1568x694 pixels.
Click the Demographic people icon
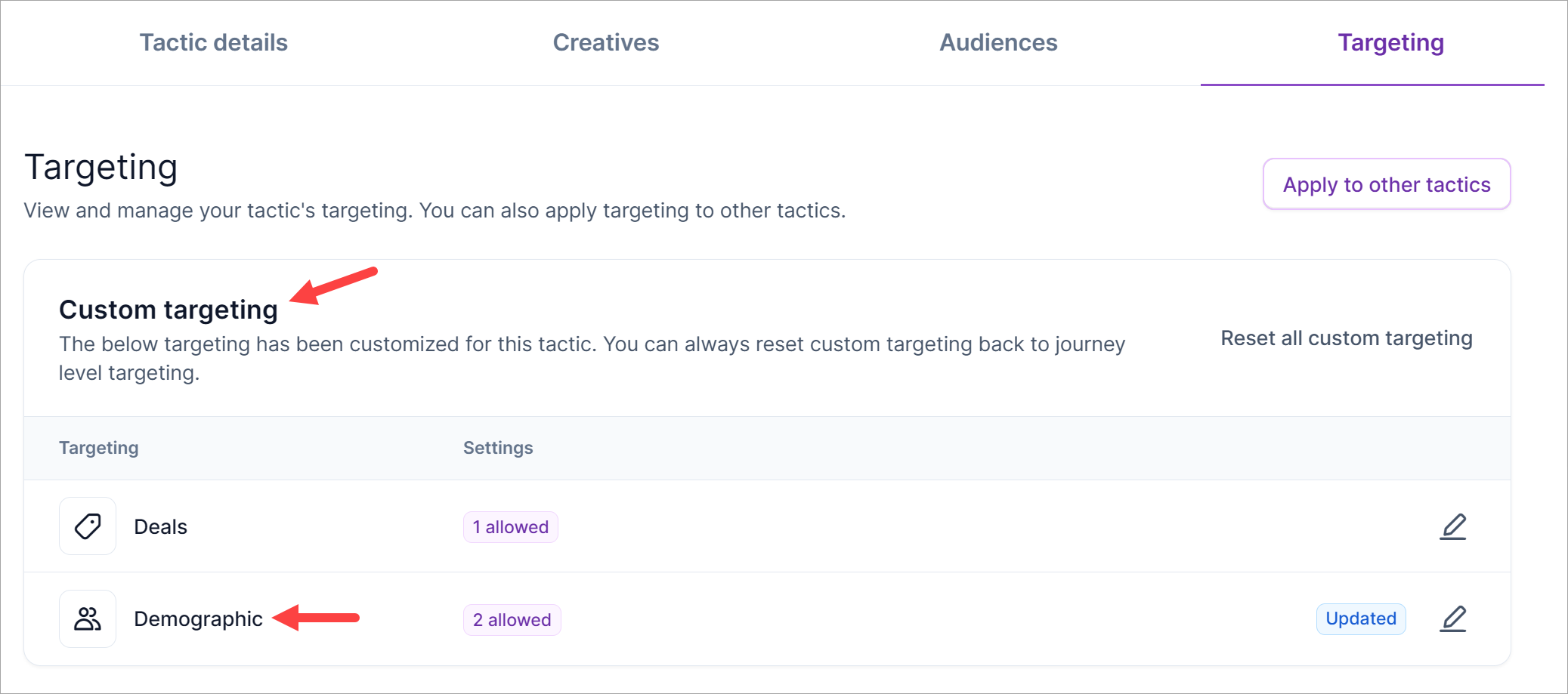[x=88, y=619]
